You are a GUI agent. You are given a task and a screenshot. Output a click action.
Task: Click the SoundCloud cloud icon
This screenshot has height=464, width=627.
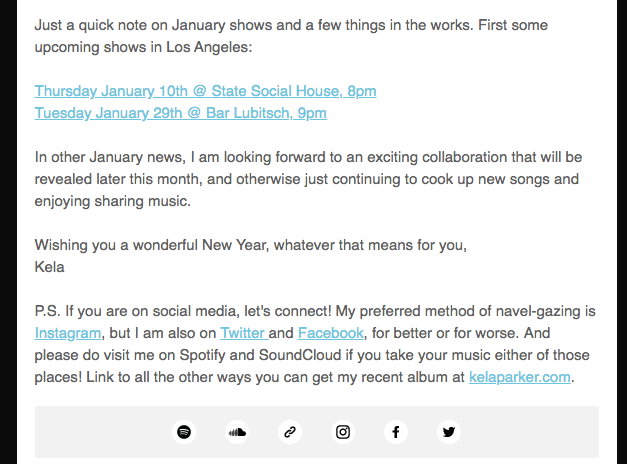tap(237, 432)
